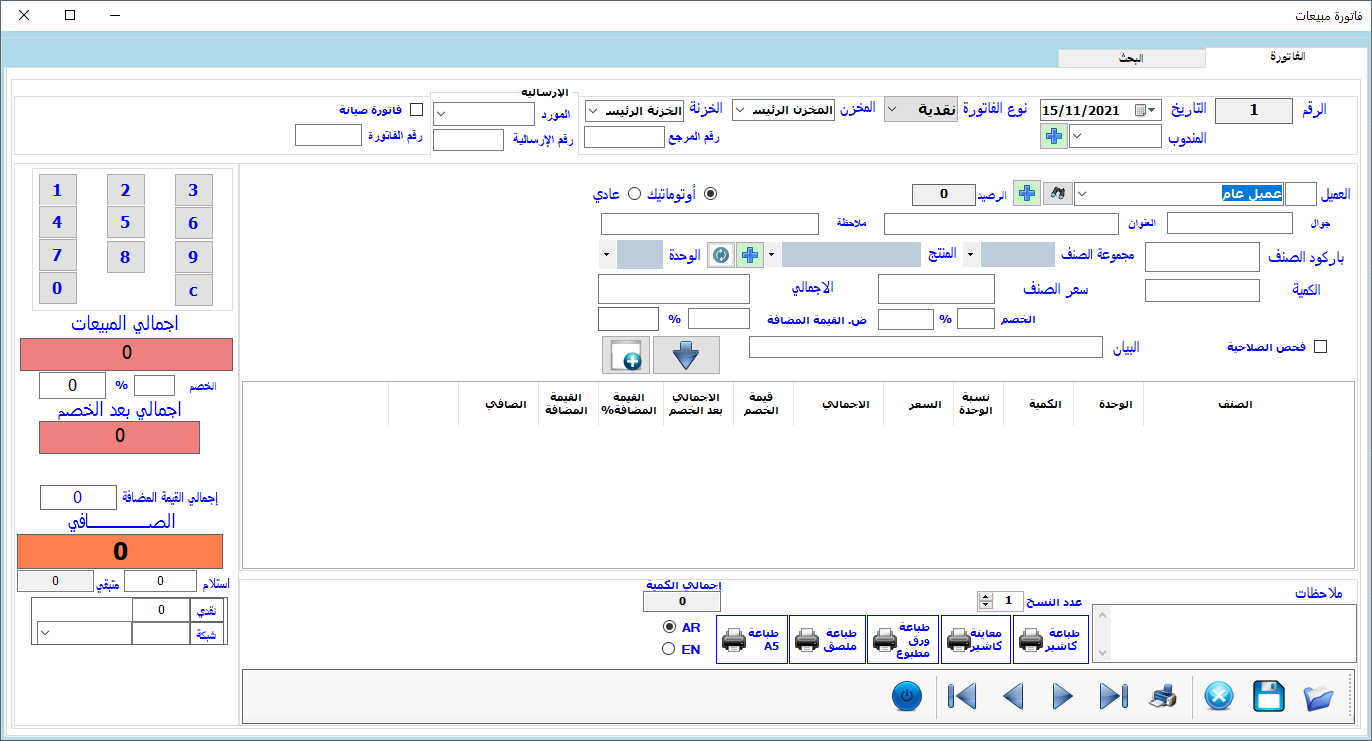Viewport: 1372px width, 741px height.
Task: Check the فحص الصلاحية checkbox
Action: 1320,347
